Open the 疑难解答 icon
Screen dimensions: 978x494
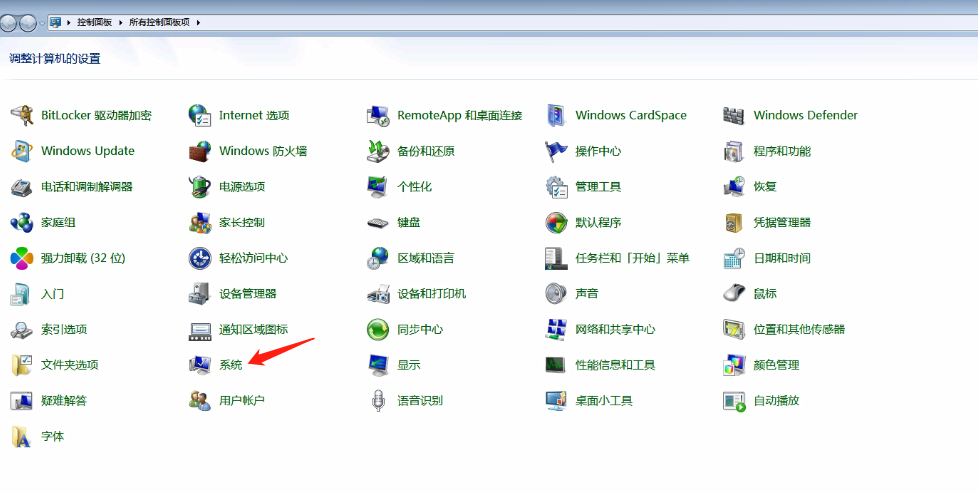22,400
